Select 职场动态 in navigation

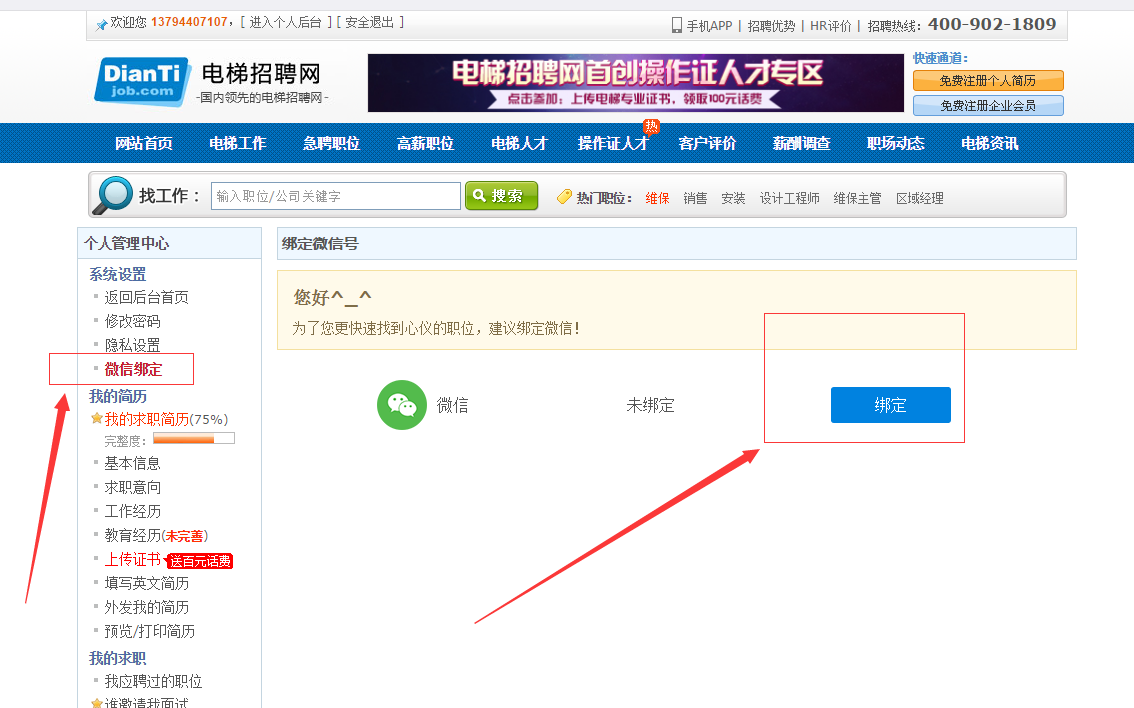895,143
